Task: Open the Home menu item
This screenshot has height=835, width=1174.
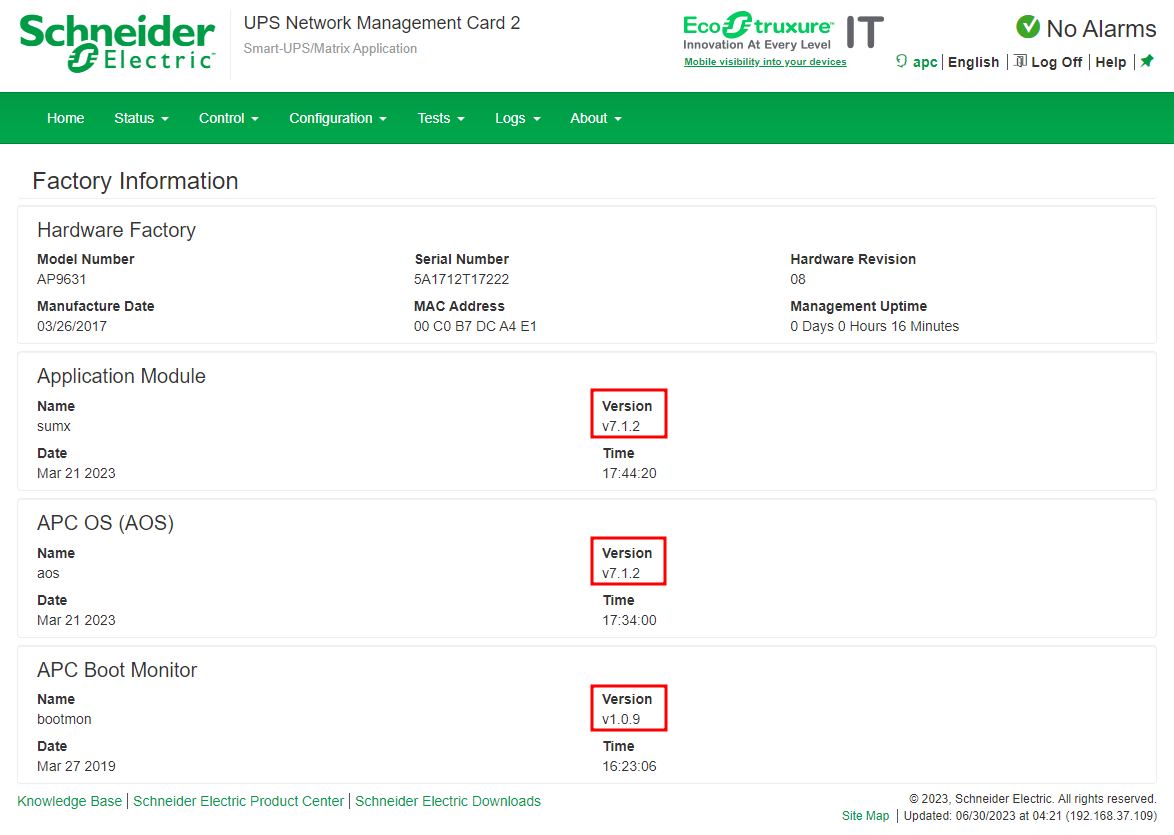Action: point(66,118)
